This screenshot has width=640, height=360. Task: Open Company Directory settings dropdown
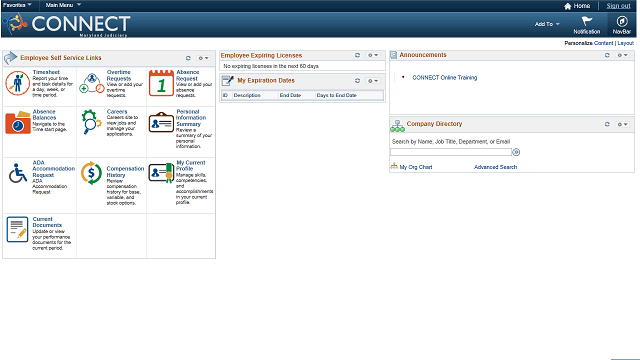click(622, 124)
